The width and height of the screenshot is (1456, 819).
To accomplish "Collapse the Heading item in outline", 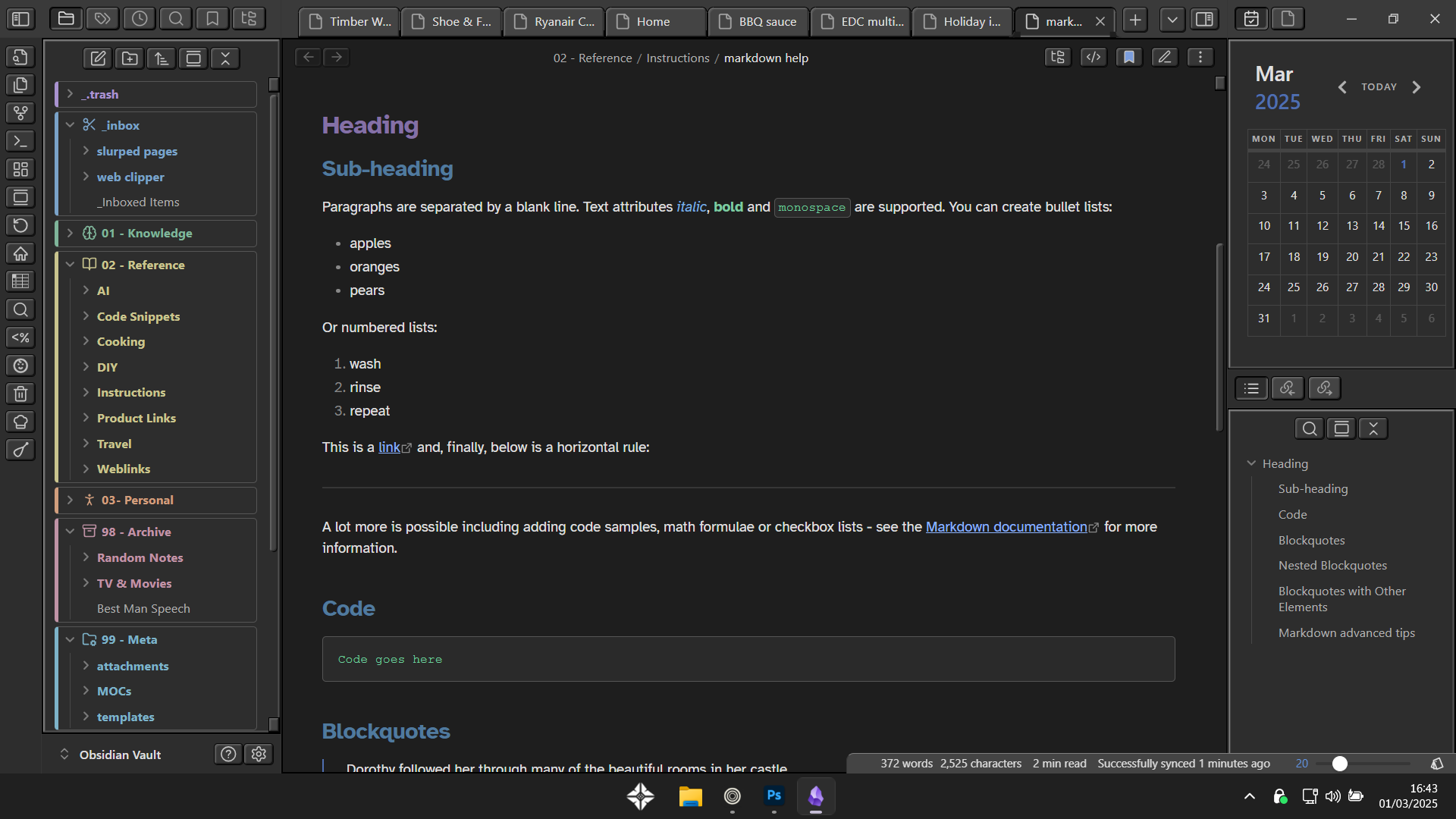I will (1251, 463).
